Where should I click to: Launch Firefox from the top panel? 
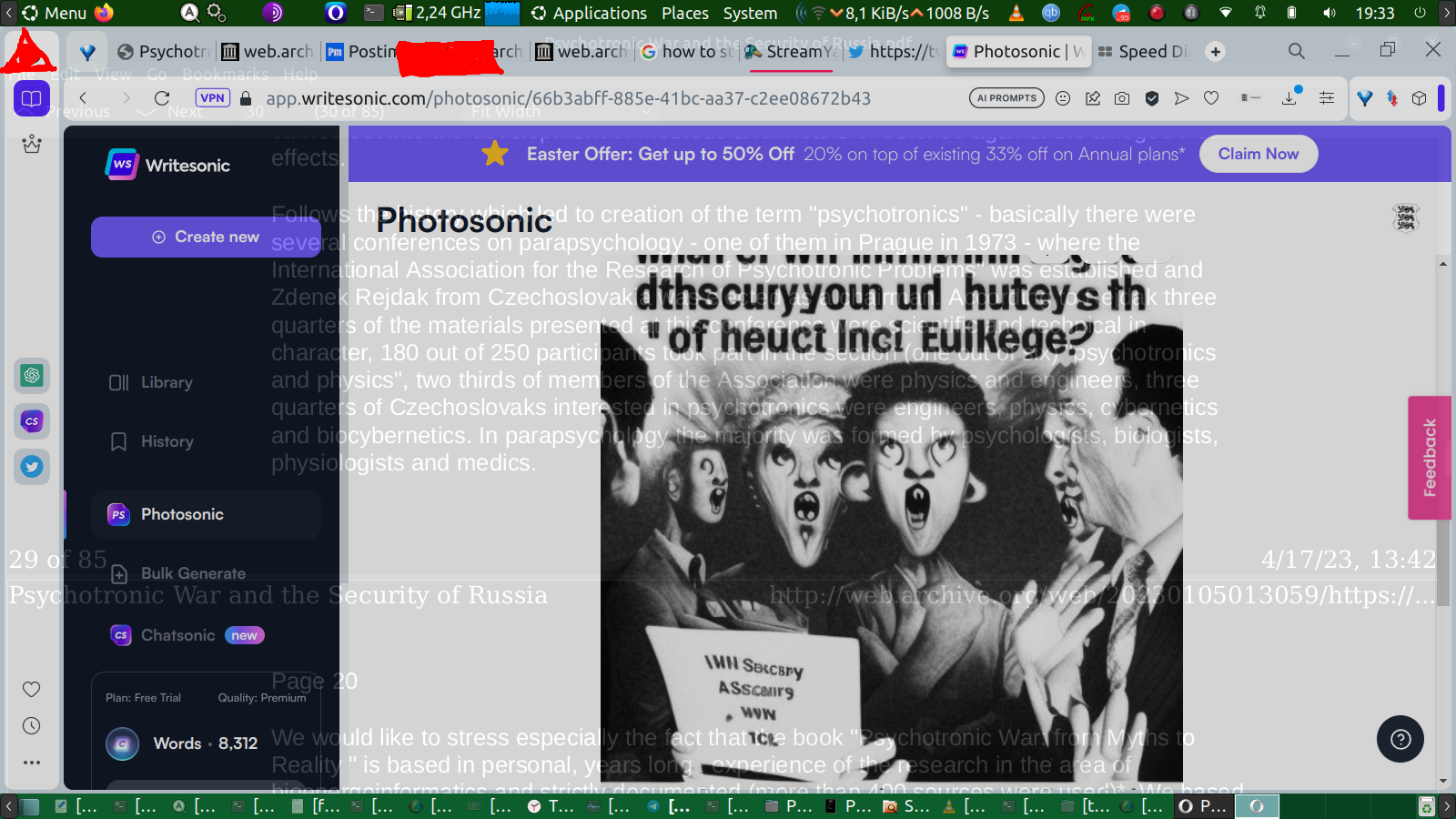(x=104, y=13)
